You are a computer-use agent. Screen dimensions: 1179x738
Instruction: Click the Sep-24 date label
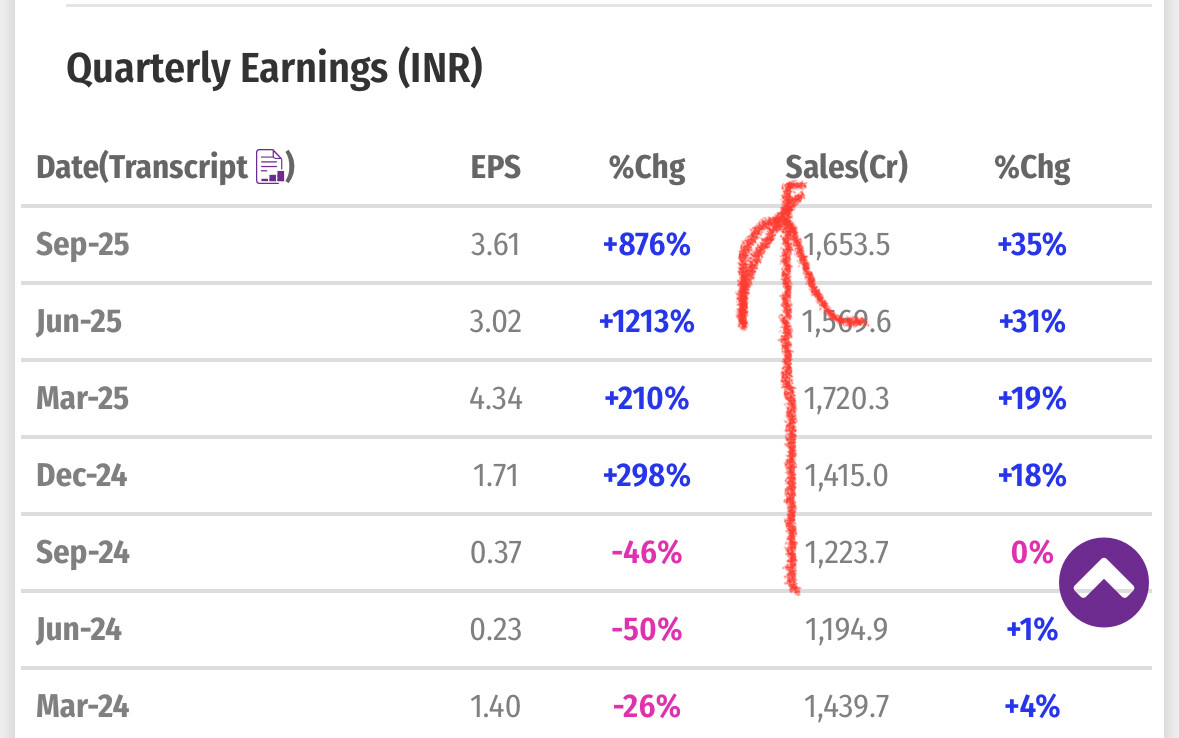pyautogui.click(x=83, y=552)
